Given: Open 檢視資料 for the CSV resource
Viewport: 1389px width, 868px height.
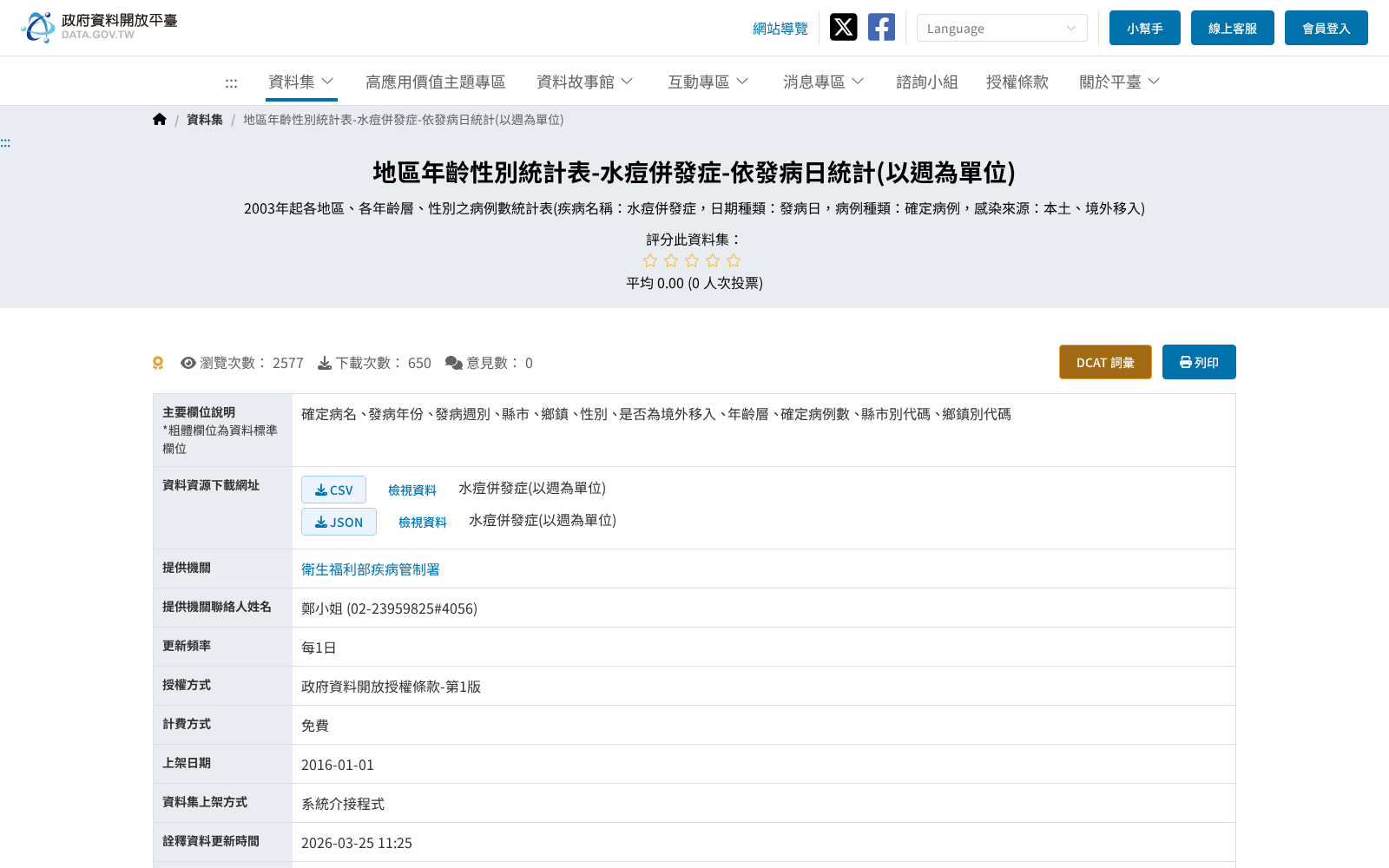Looking at the screenshot, I should tap(412, 490).
